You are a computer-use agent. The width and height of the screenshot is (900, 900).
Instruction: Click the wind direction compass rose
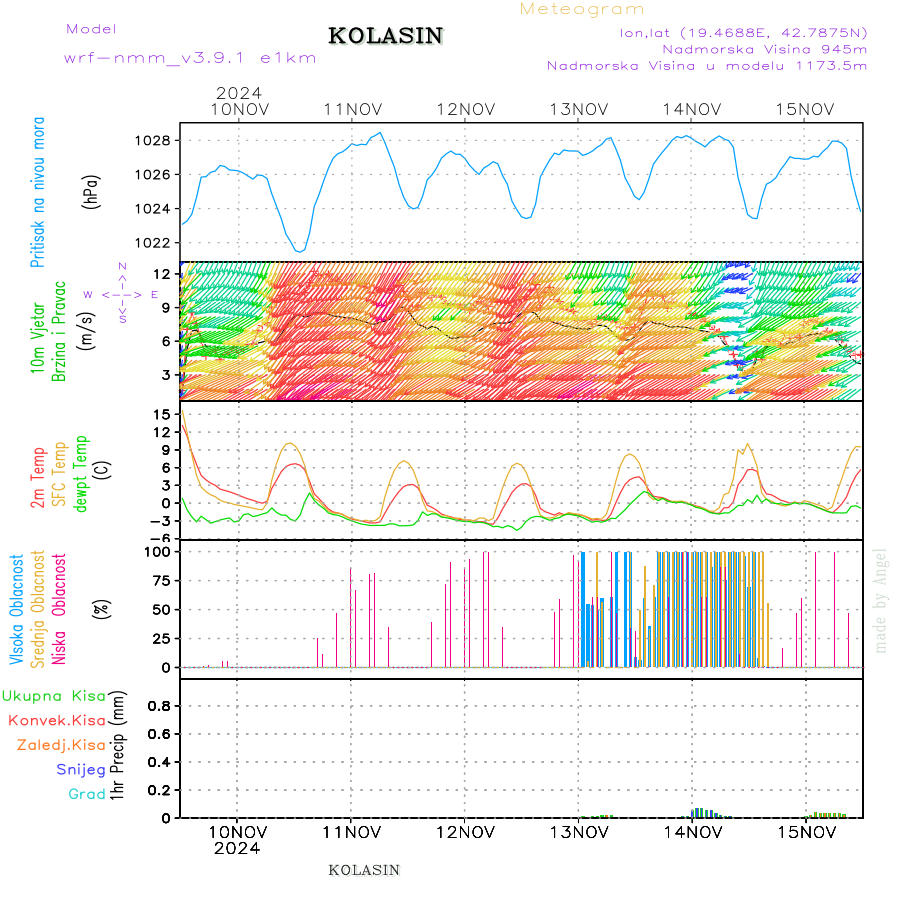click(x=122, y=294)
